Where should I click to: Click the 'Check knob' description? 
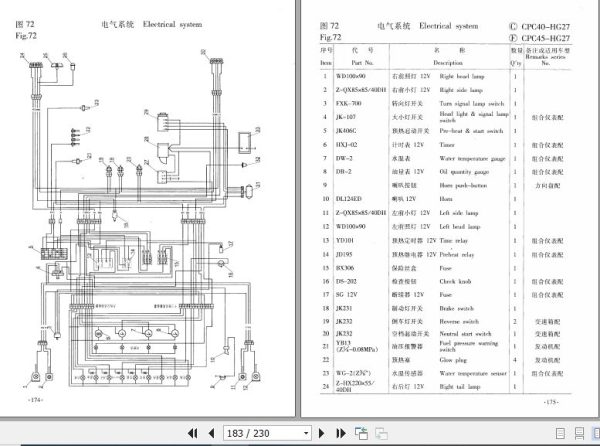click(455, 282)
